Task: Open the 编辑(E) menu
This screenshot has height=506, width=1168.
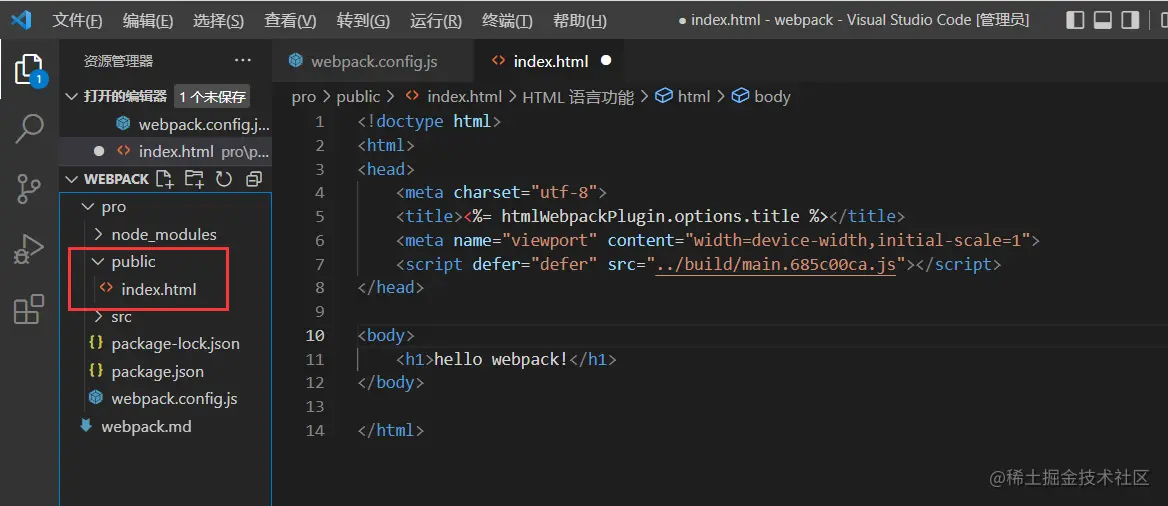Action: [x=147, y=21]
